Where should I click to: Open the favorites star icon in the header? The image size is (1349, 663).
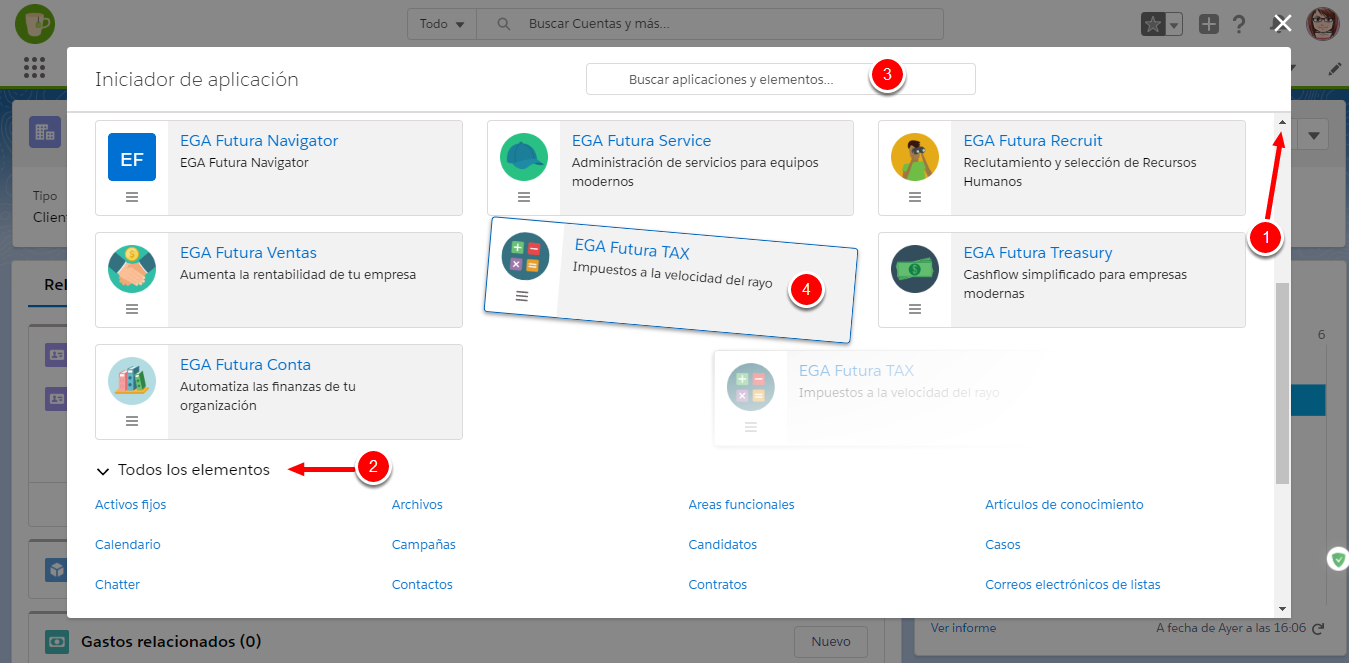(x=1153, y=24)
